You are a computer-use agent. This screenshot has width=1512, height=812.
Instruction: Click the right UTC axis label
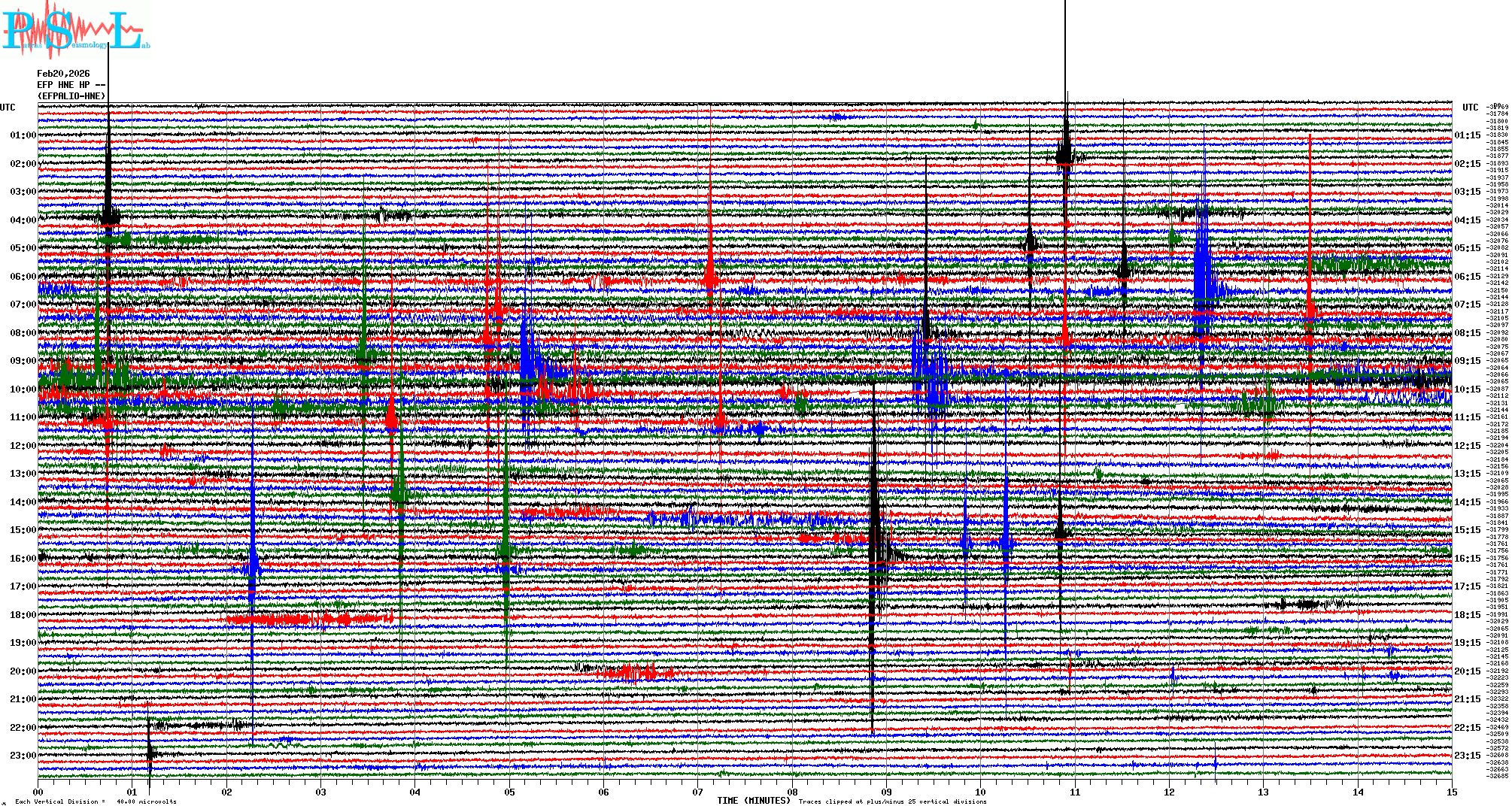pos(1470,108)
